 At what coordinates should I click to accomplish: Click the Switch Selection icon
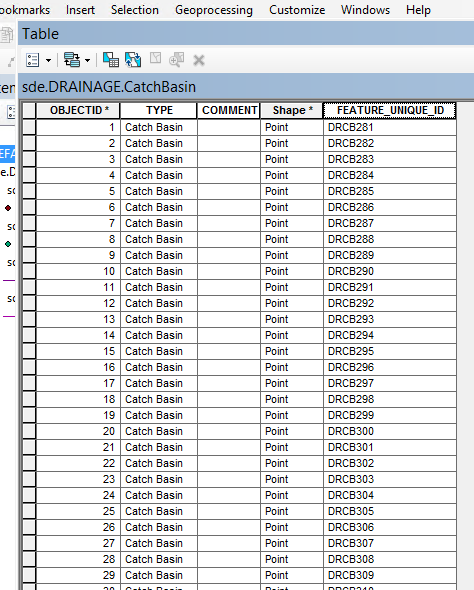pos(133,60)
